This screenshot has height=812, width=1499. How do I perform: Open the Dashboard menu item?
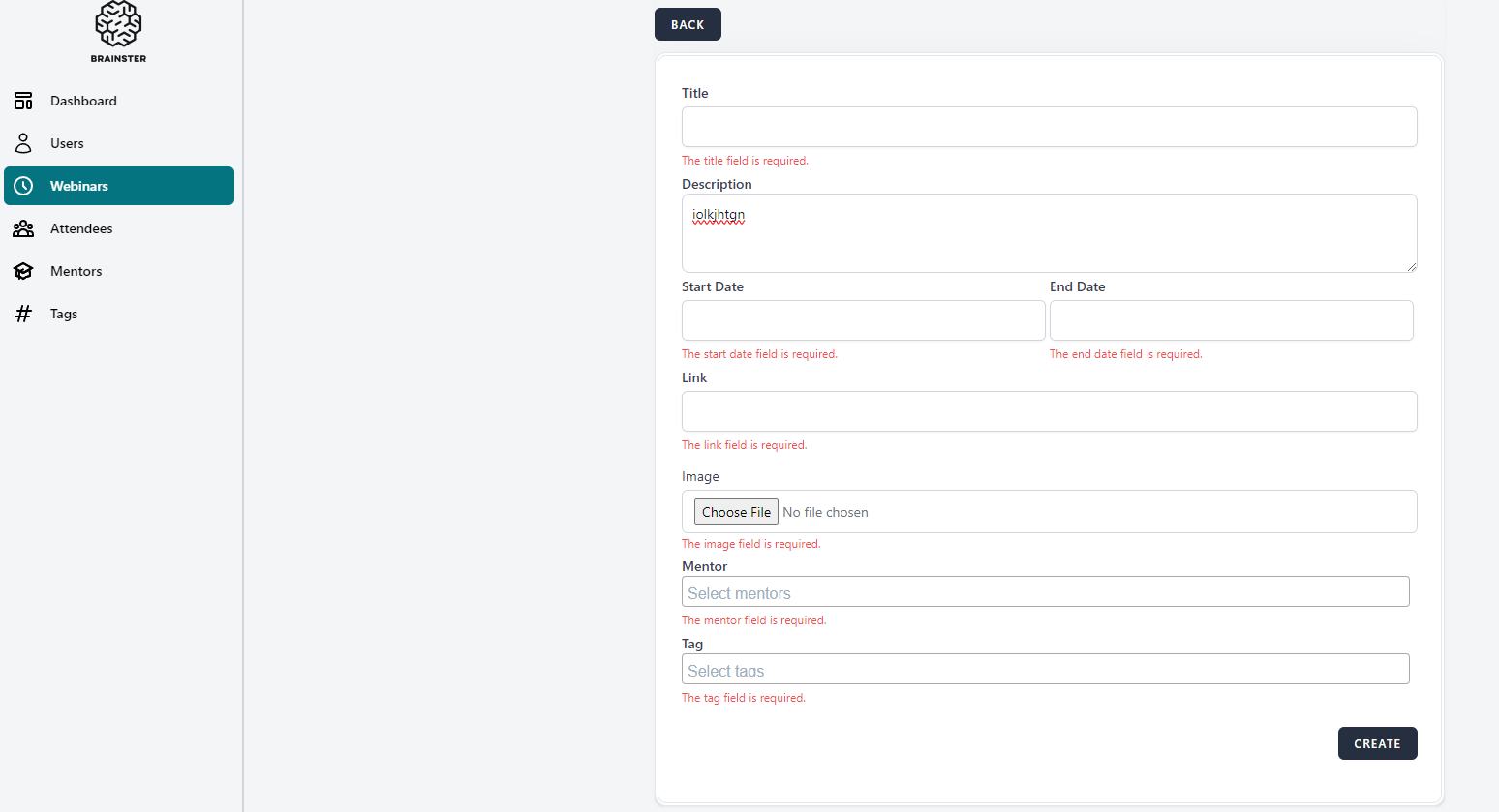pyautogui.click(x=83, y=101)
